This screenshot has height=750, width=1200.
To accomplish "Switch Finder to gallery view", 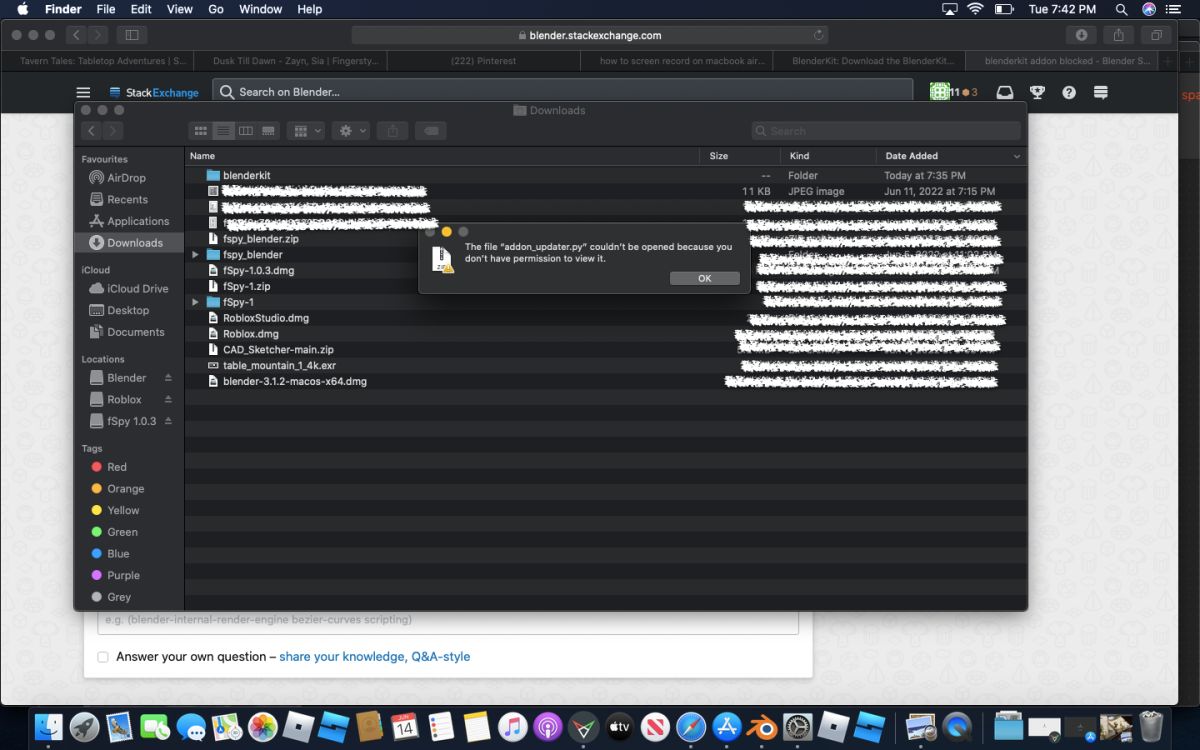I will click(268, 131).
